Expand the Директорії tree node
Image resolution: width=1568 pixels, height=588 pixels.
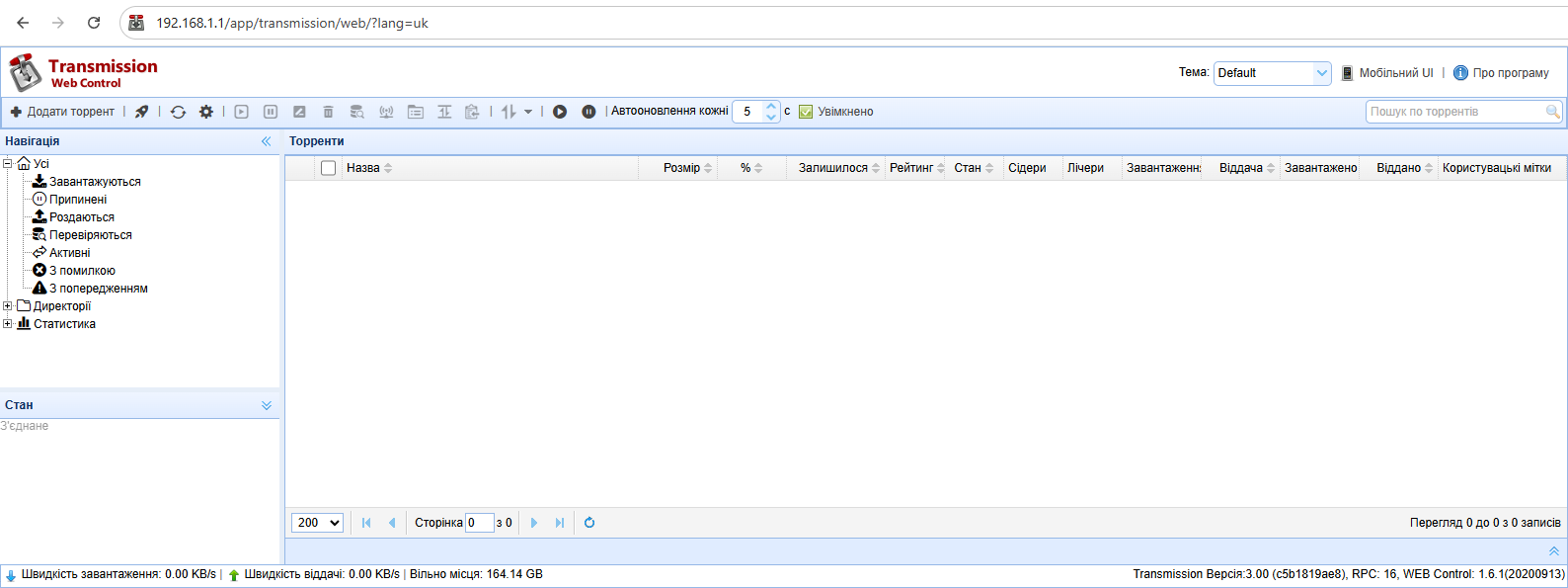[x=8, y=306]
